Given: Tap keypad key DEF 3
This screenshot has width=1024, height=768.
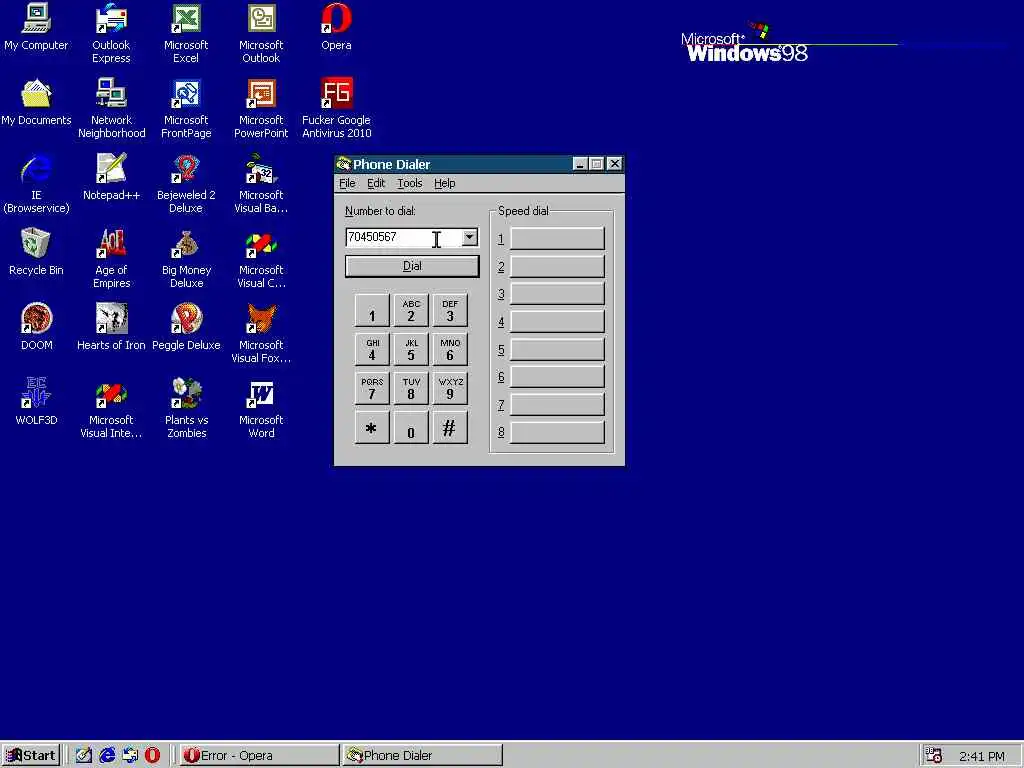Looking at the screenshot, I should pyautogui.click(x=450, y=310).
